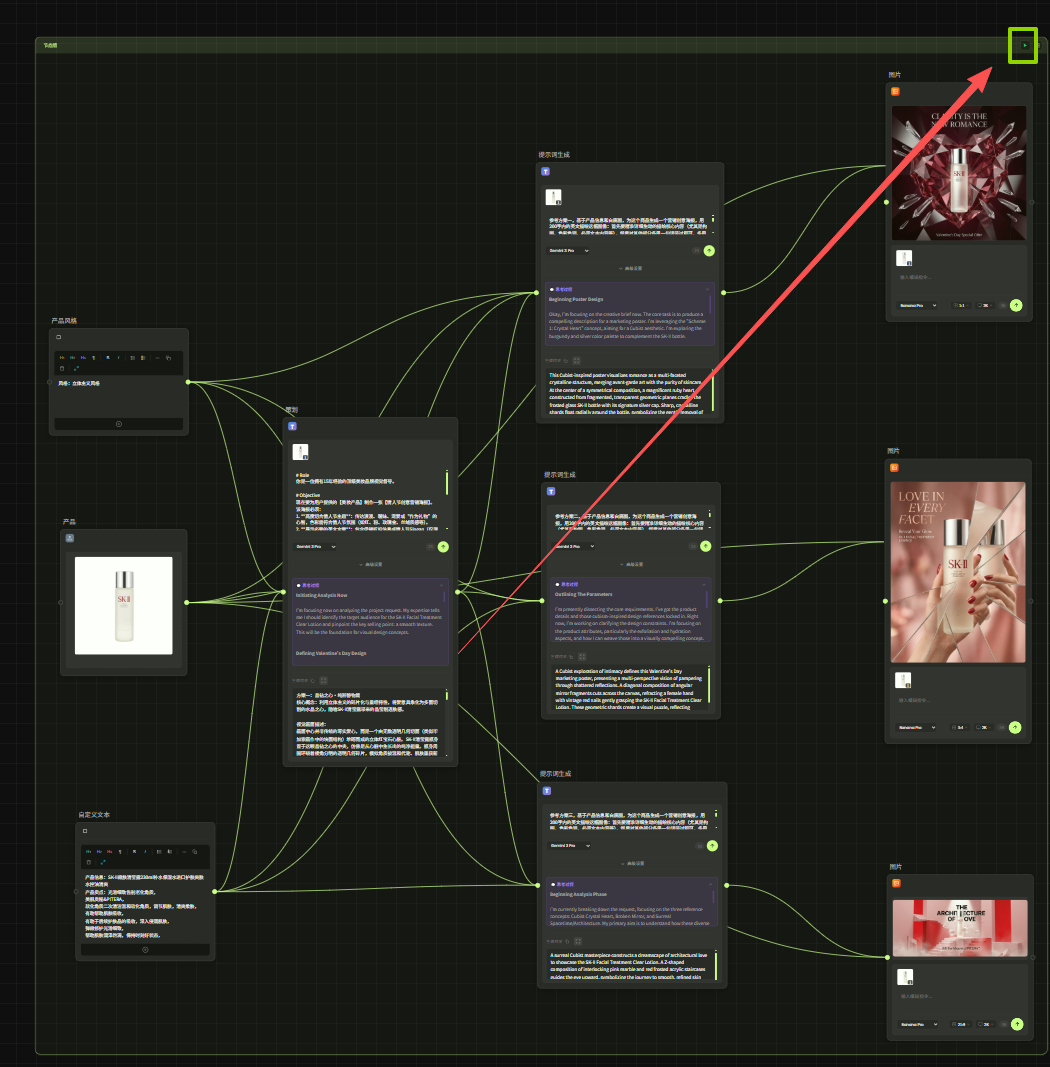
Task: Expand advanced settings in 策划 node
Action: [370, 565]
